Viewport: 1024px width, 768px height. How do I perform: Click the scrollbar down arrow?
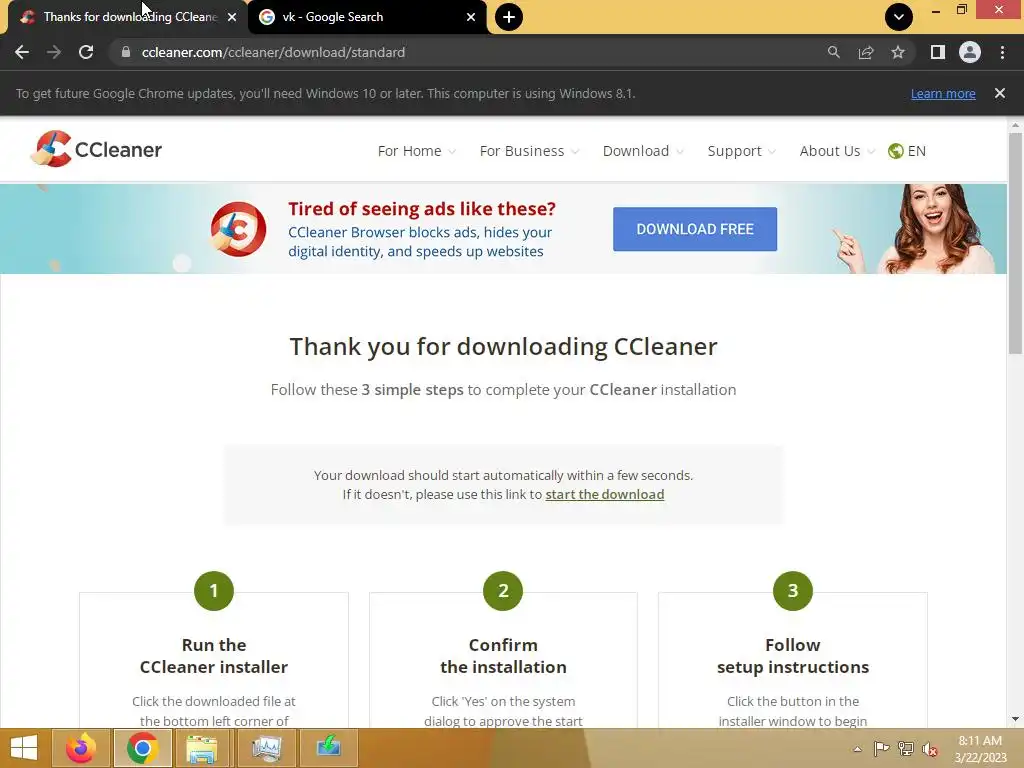pyautogui.click(x=1015, y=719)
